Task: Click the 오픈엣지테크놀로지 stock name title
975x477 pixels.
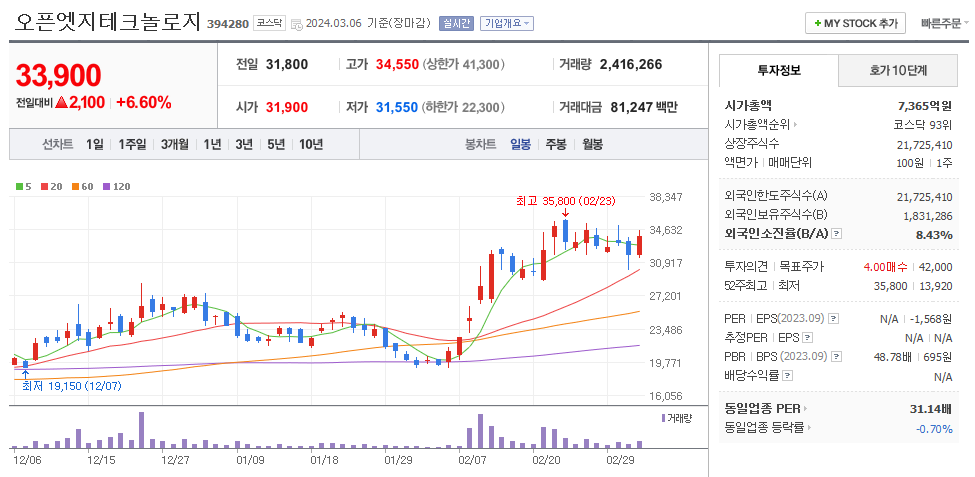Action: coord(107,22)
